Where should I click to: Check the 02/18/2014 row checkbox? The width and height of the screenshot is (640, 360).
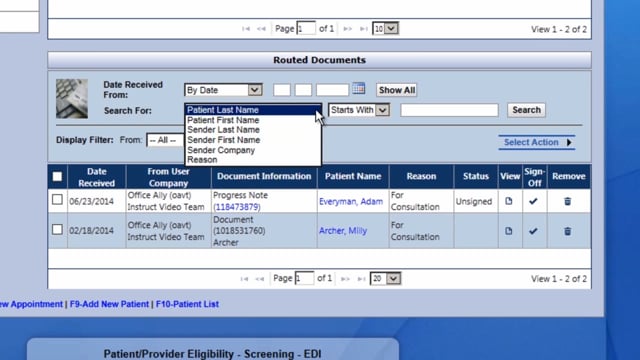pyautogui.click(x=57, y=229)
